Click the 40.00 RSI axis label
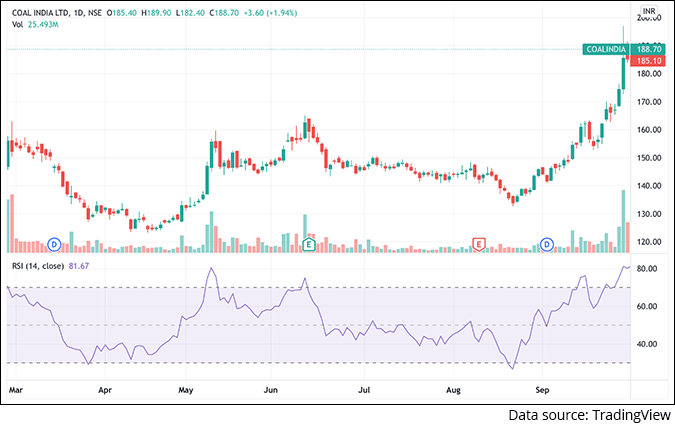Screen dimensions: 675x425 pyautogui.click(x=647, y=344)
